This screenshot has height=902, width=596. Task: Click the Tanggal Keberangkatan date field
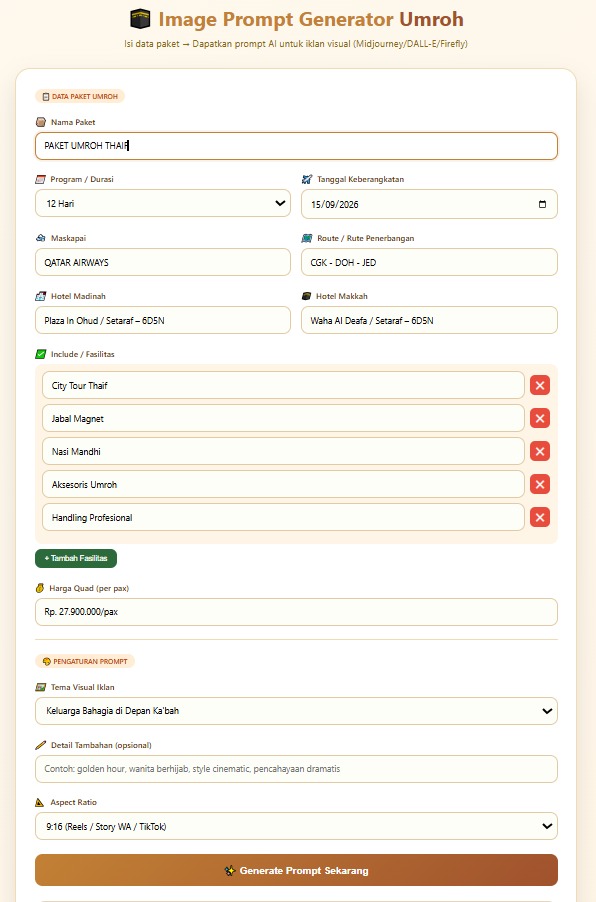tap(429, 204)
